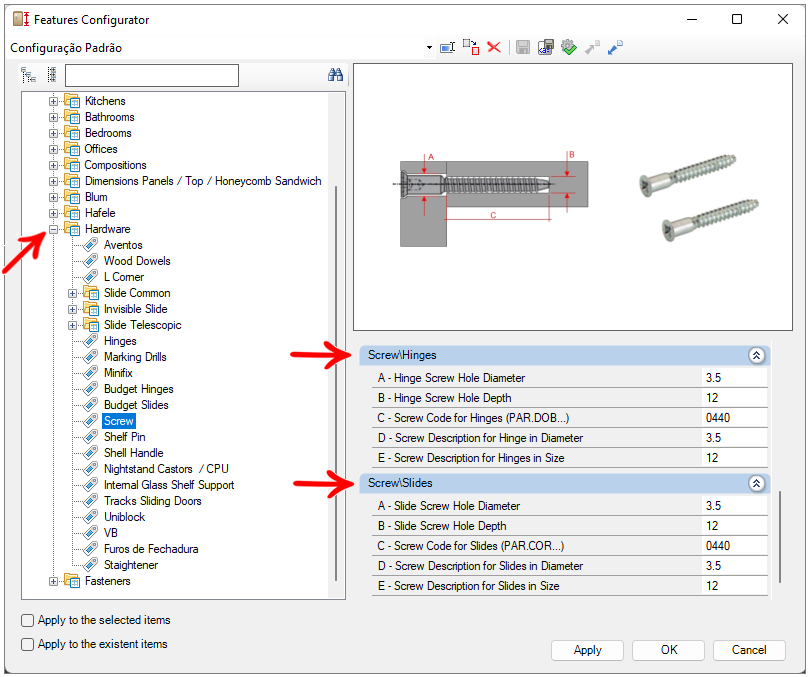Click the tag icon beside Aventos
Screen dimensions: 811x677
point(91,245)
